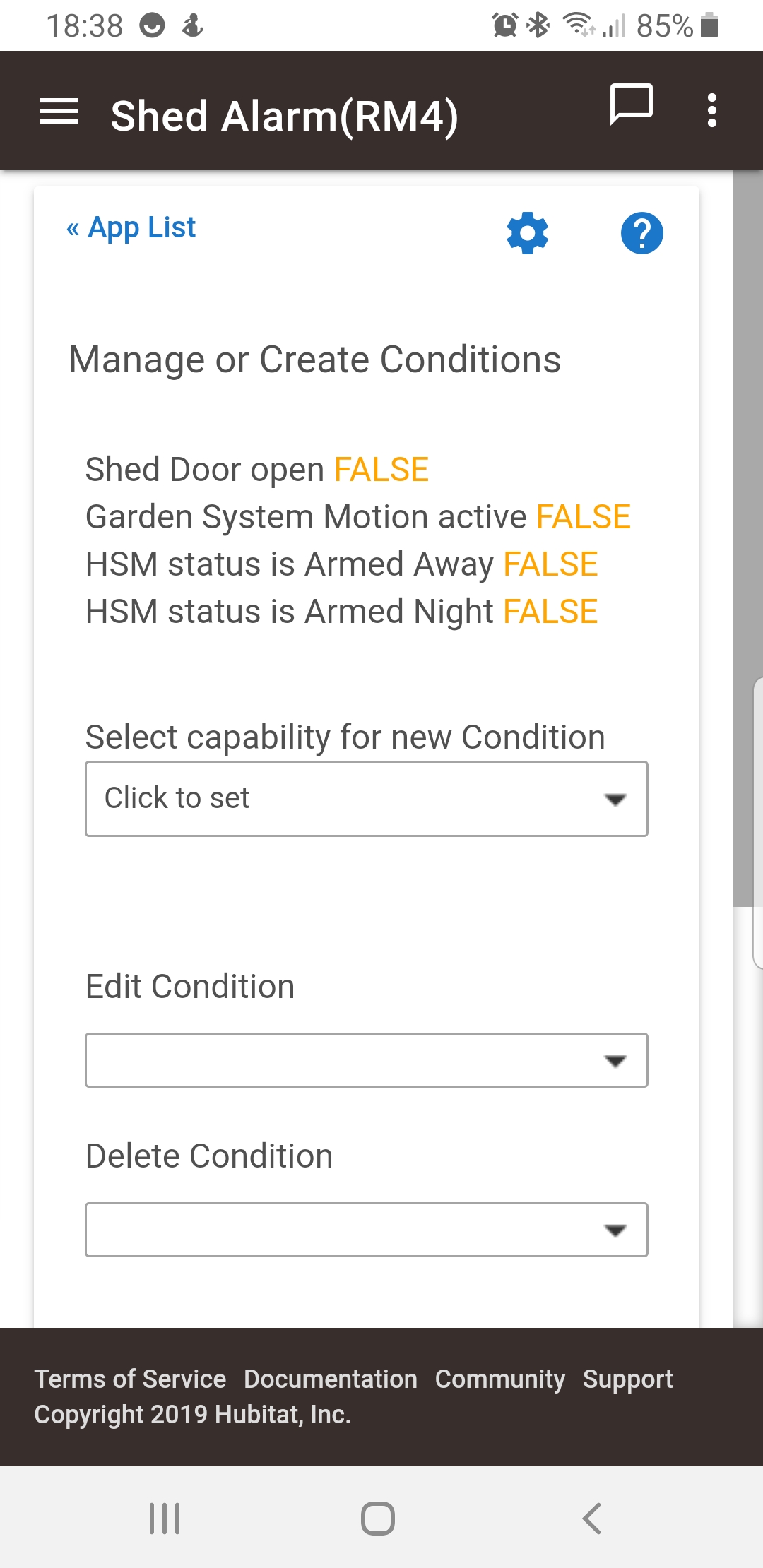Go back to App List

(131, 227)
